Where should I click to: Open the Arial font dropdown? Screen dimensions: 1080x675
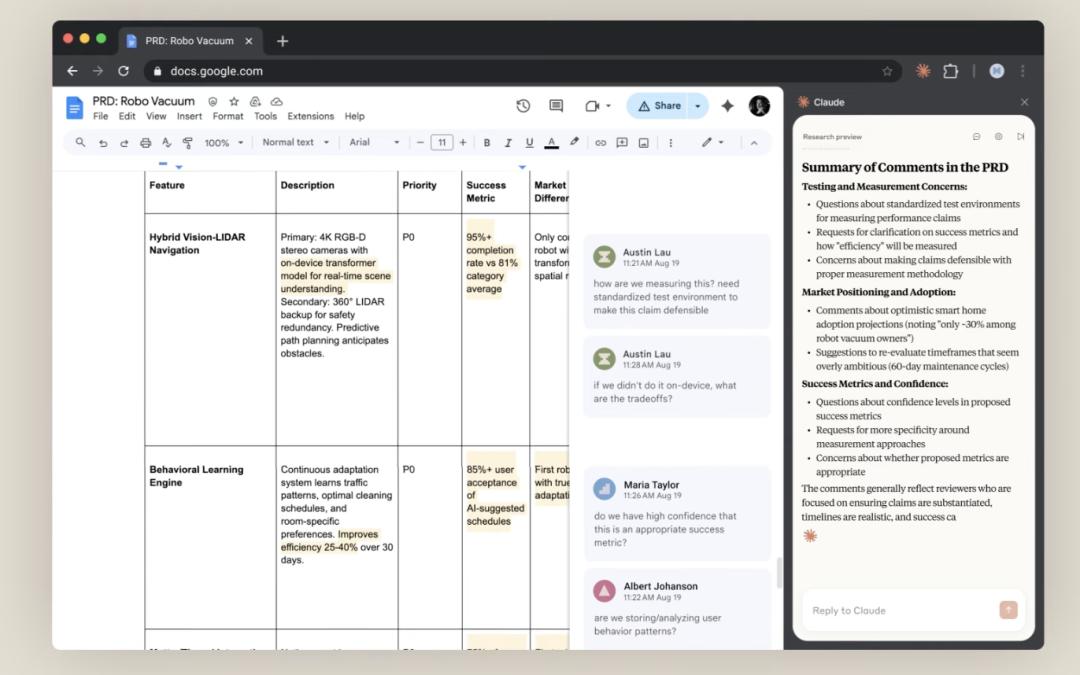[x=374, y=143]
